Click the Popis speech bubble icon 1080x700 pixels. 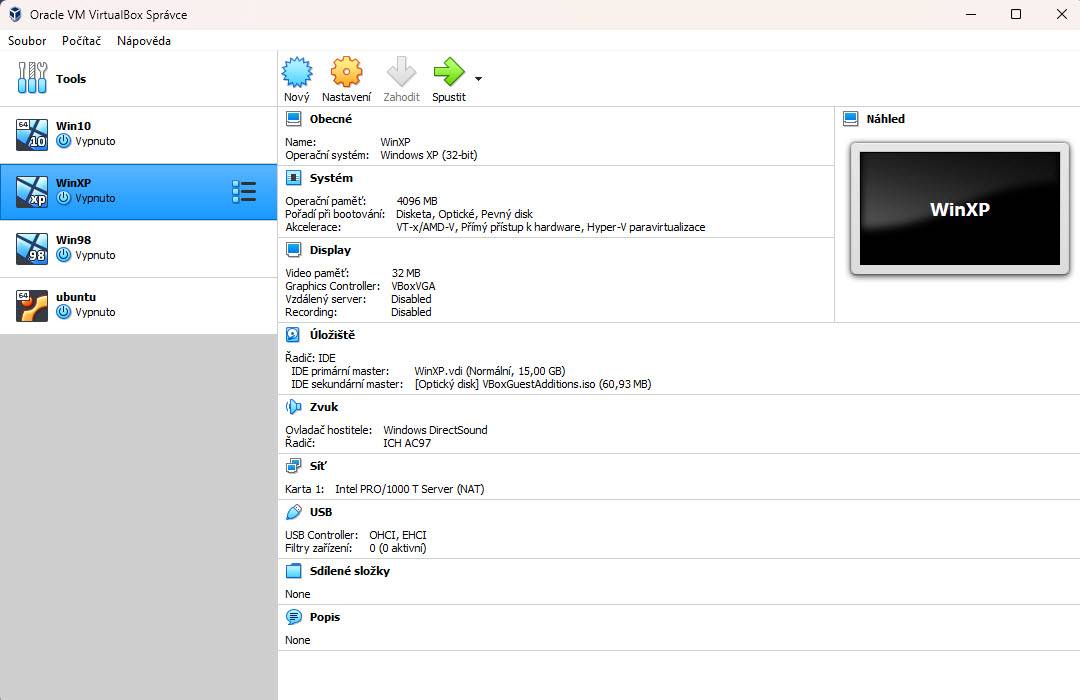pos(293,617)
